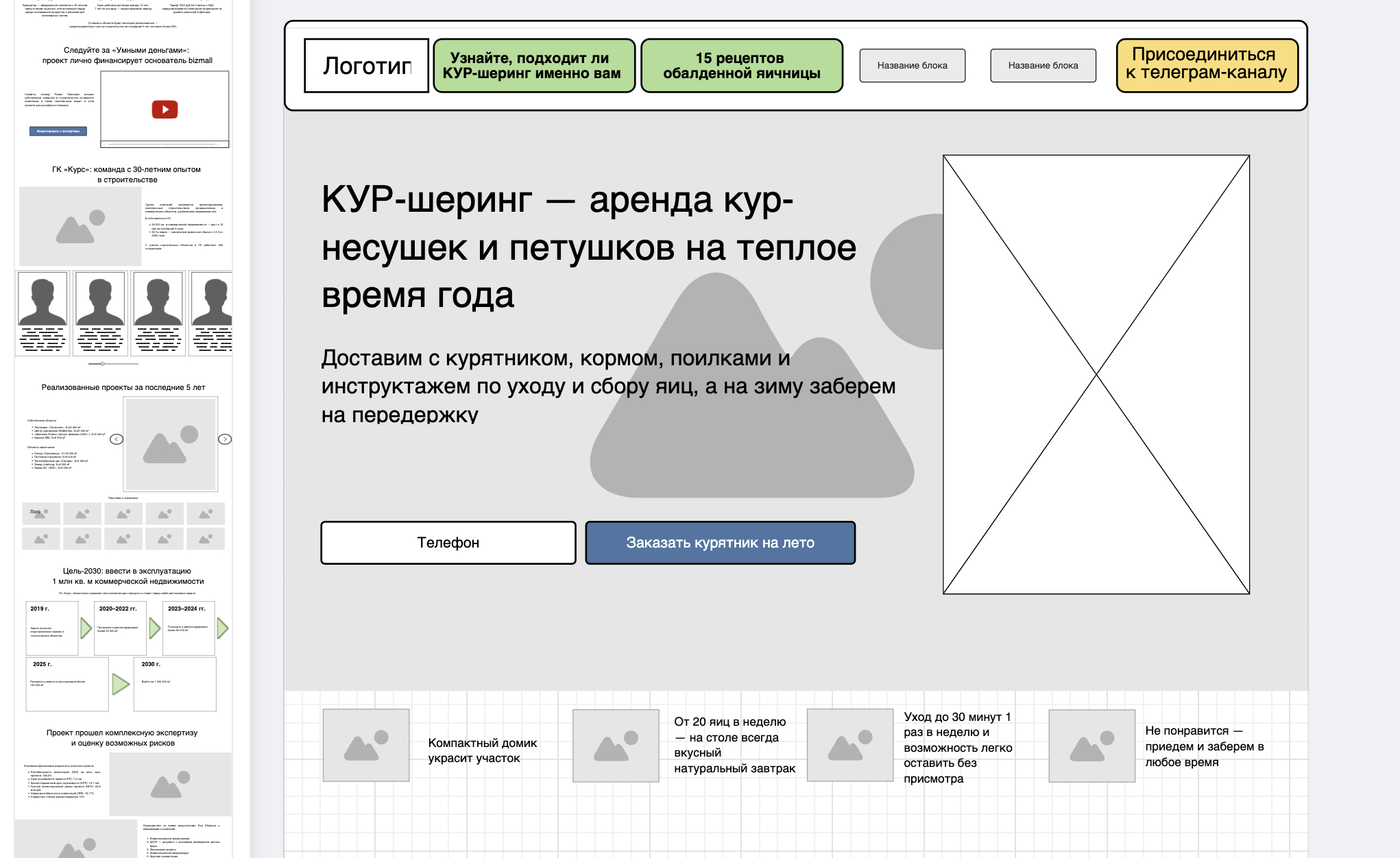Click green arrow after the '2019 г.' card
The image size is (1400, 858).
click(x=86, y=628)
